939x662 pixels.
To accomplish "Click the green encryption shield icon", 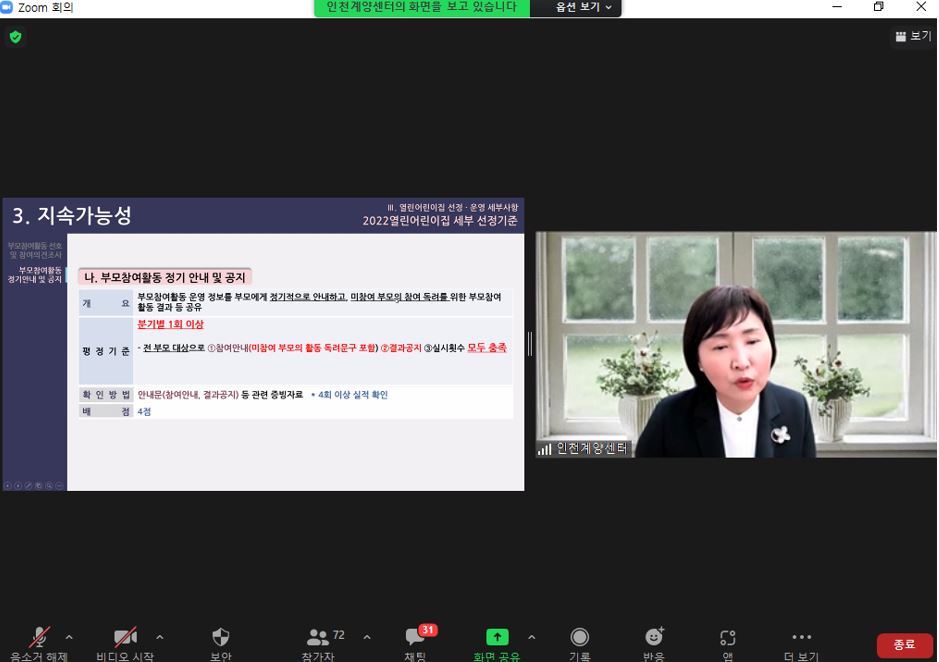I will pyautogui.click(x=15, y=37).
